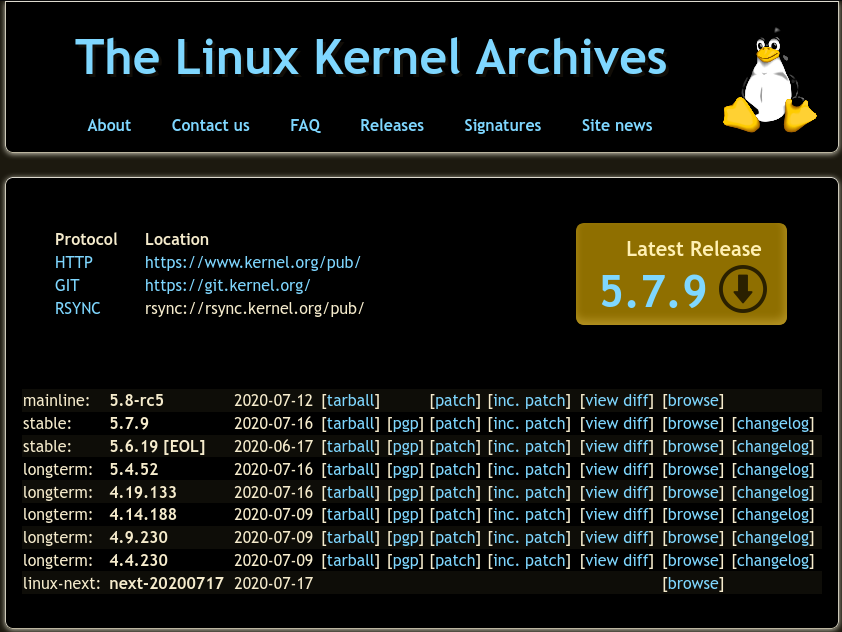
Task: Select the 2020-06-17 release date
Action: point(273,446)
